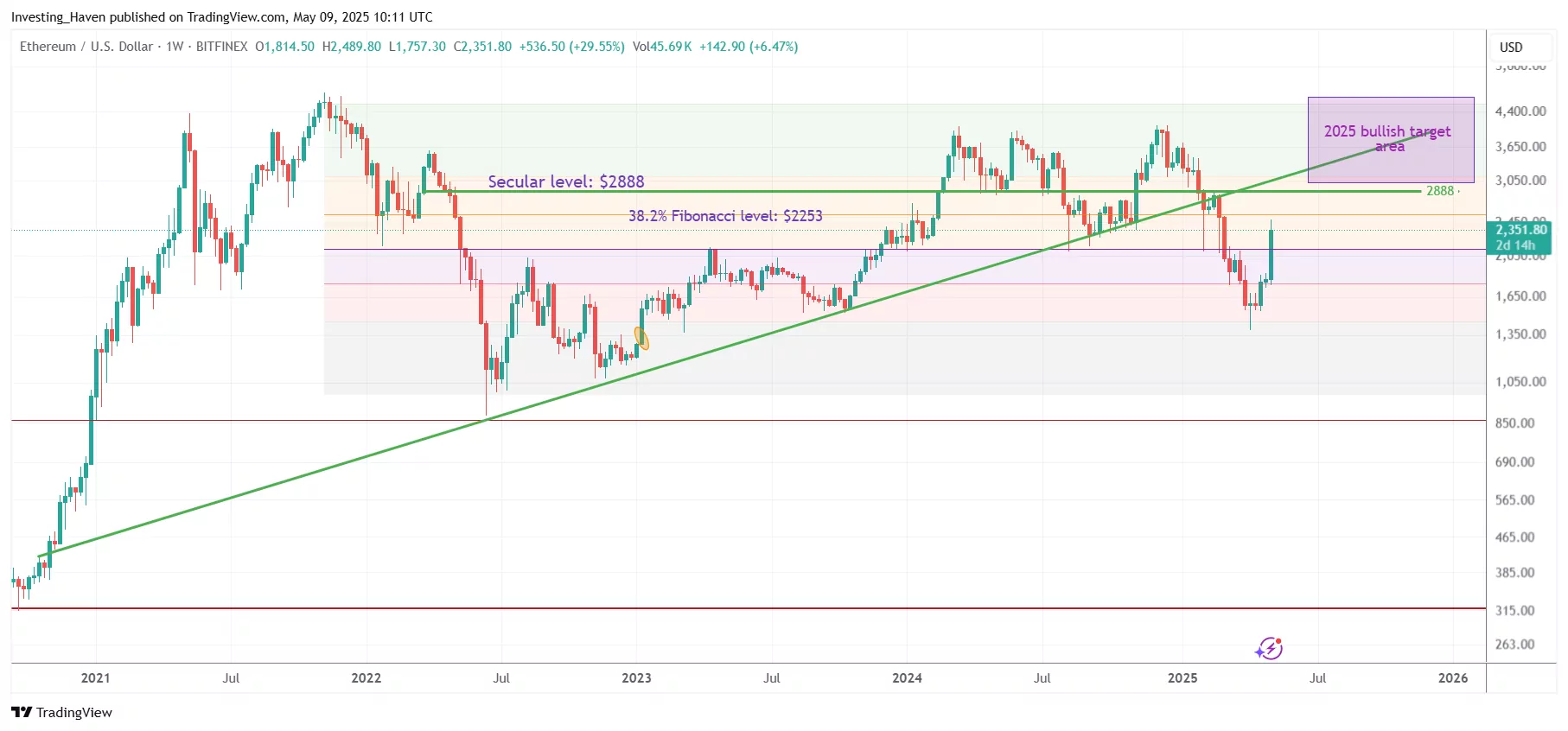Click the USD currency label
The image size is (1568, 731).
[1511, 47]
